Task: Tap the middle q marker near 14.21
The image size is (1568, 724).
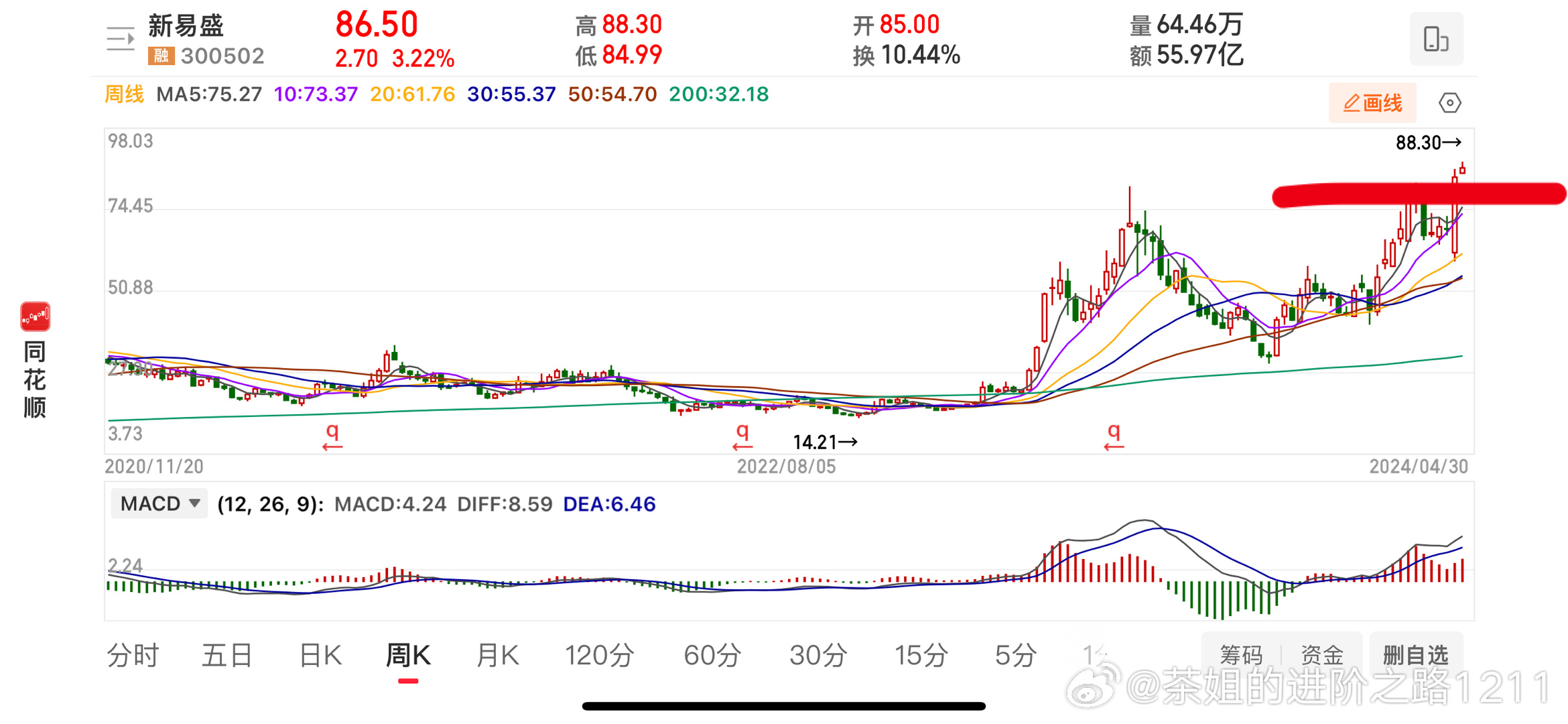Action: pyautogui.click(x=742, y=436)
